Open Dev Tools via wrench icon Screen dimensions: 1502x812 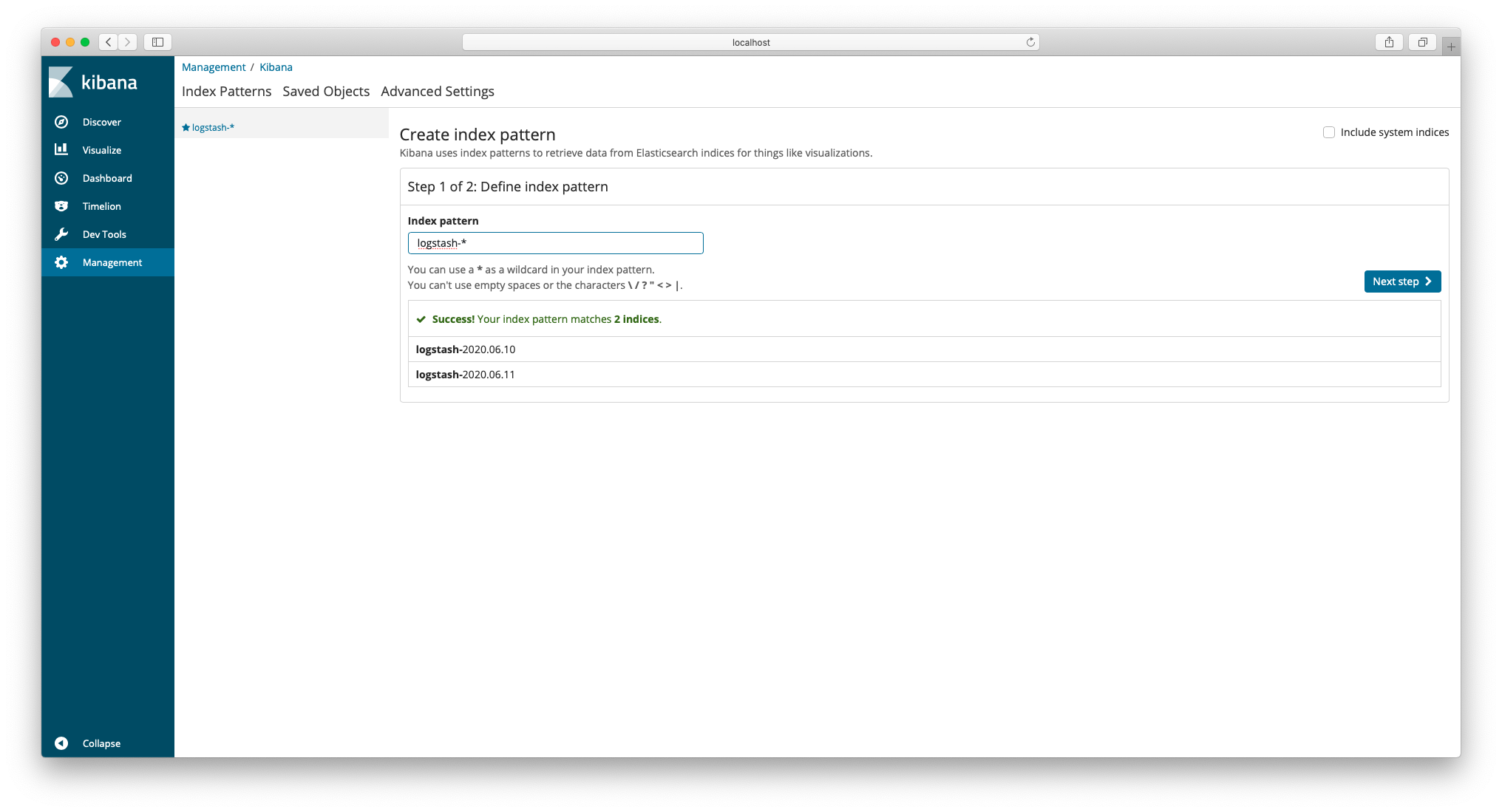[x=61, y=234]
